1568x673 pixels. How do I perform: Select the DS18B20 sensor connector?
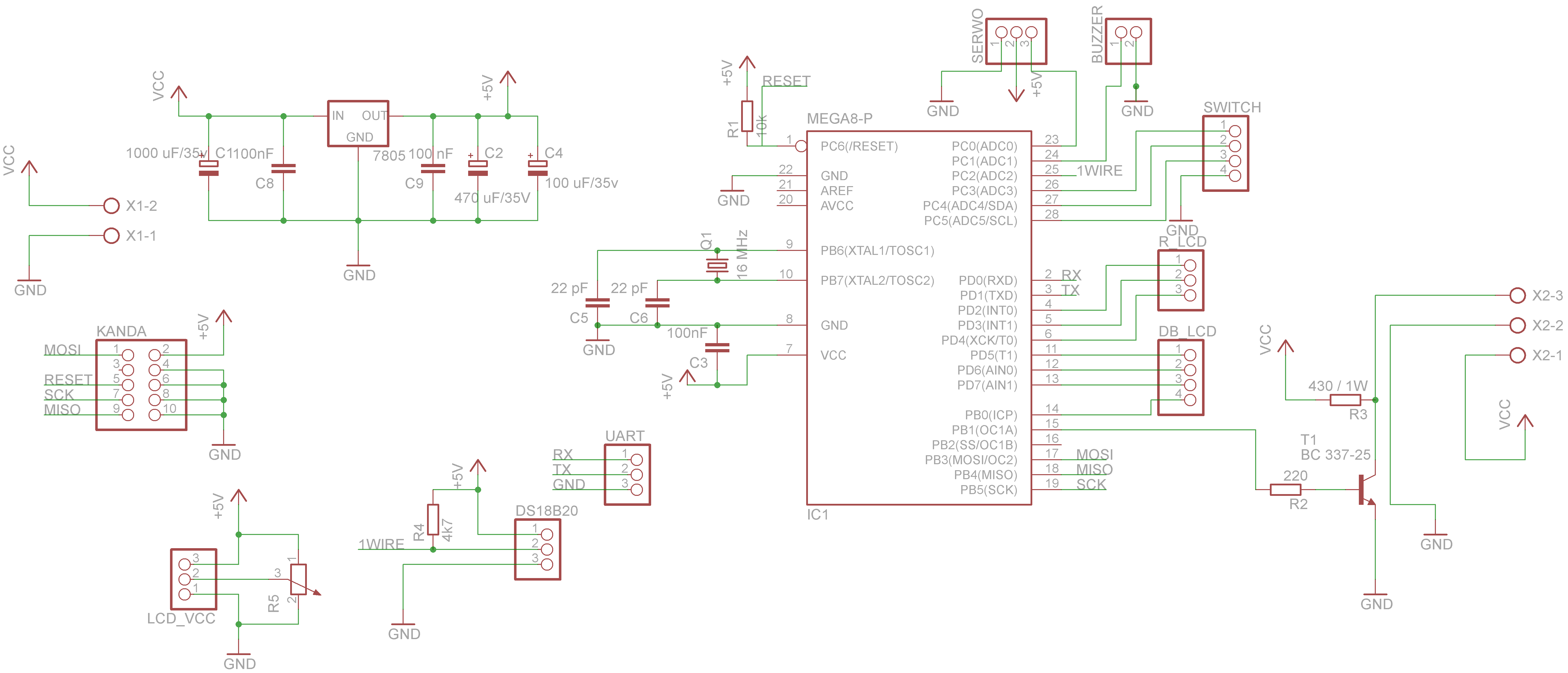click(x=537, y=549)
